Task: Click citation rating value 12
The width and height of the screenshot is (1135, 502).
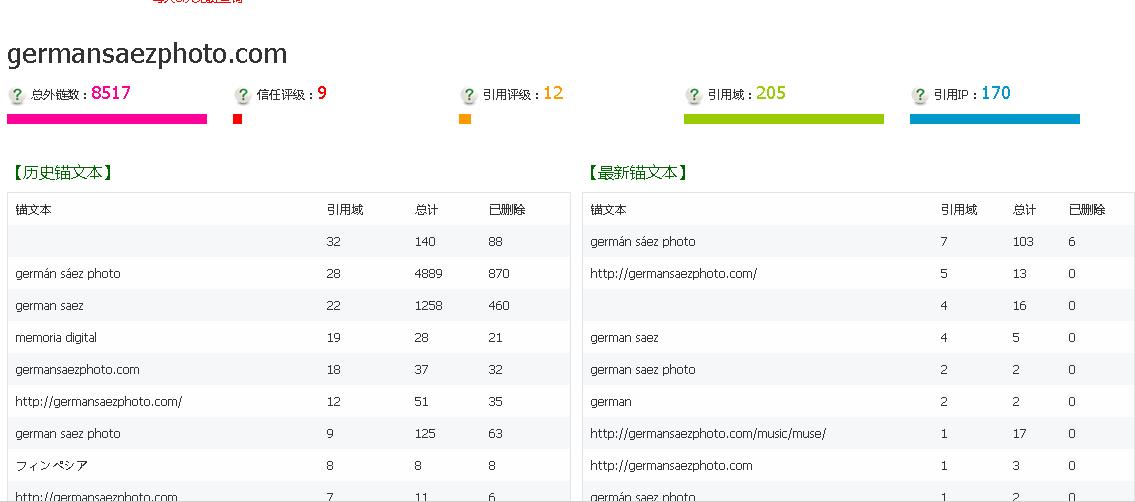Action: coord(553,93)
